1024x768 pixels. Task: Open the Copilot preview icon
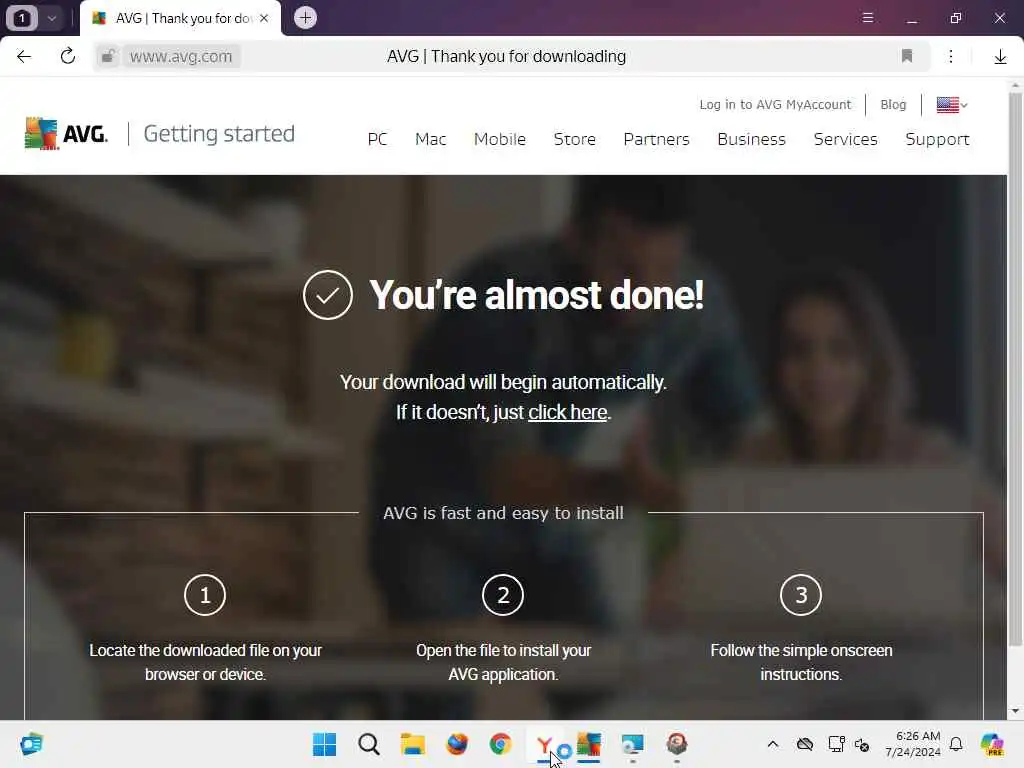992,744
